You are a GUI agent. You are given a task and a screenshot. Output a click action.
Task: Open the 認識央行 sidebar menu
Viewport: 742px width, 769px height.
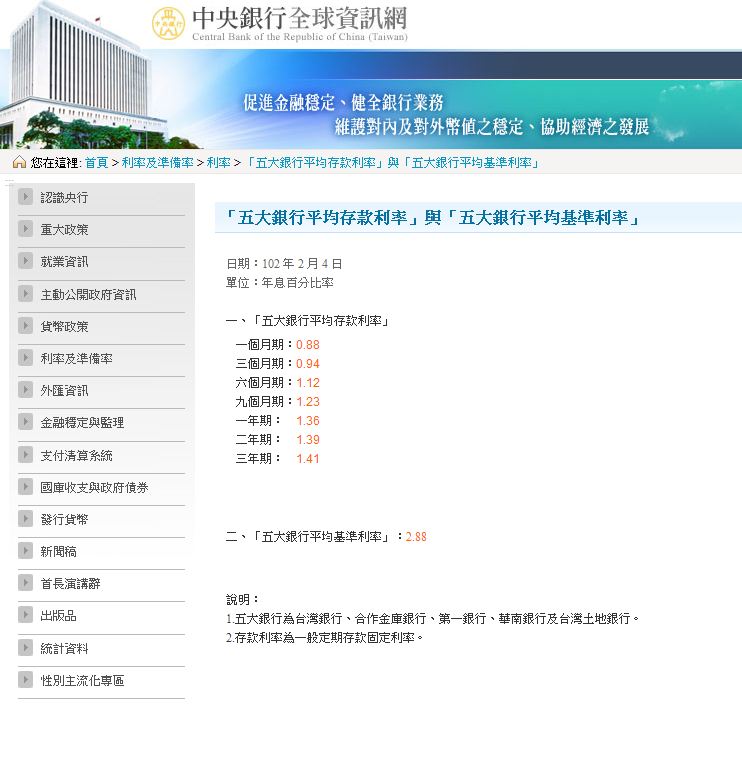pyautogui.click(x=64, y=198)
